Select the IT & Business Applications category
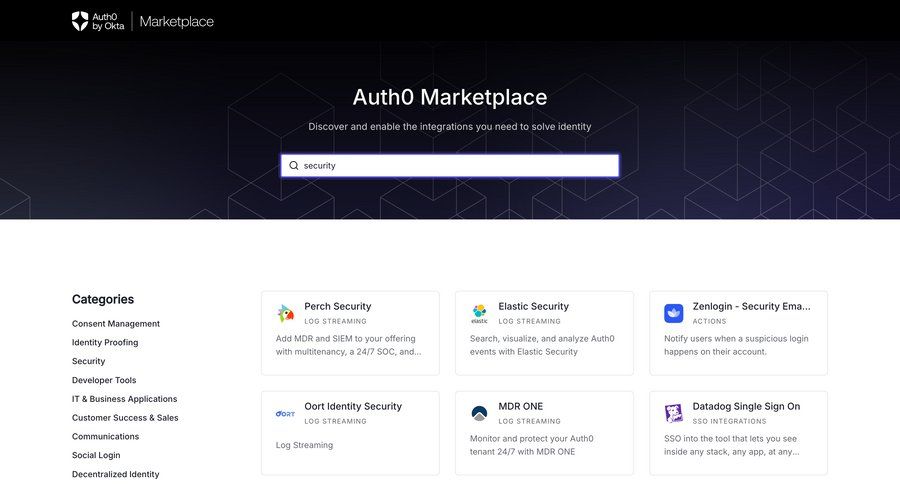The height and width of the screenshot is (484, 900). click(125, 399)
